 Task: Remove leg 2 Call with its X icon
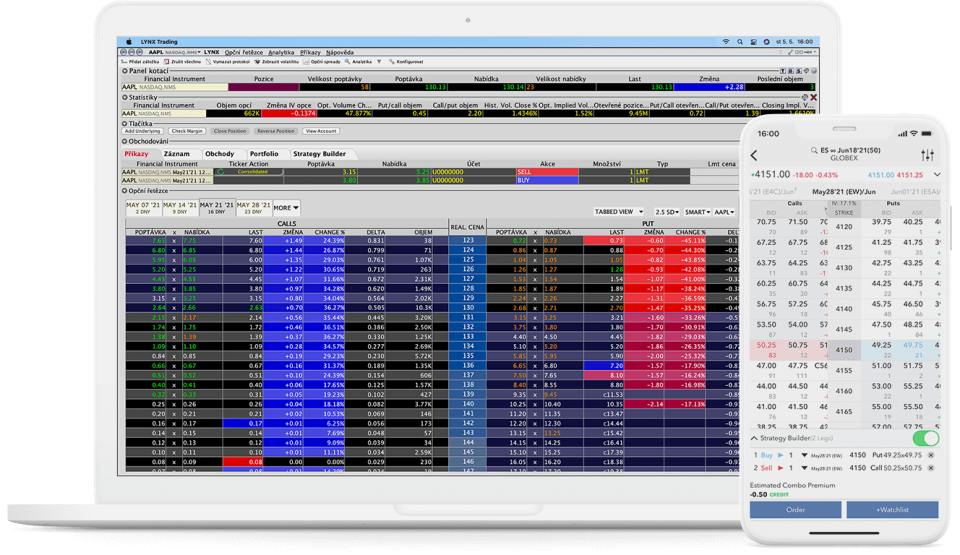931,468
